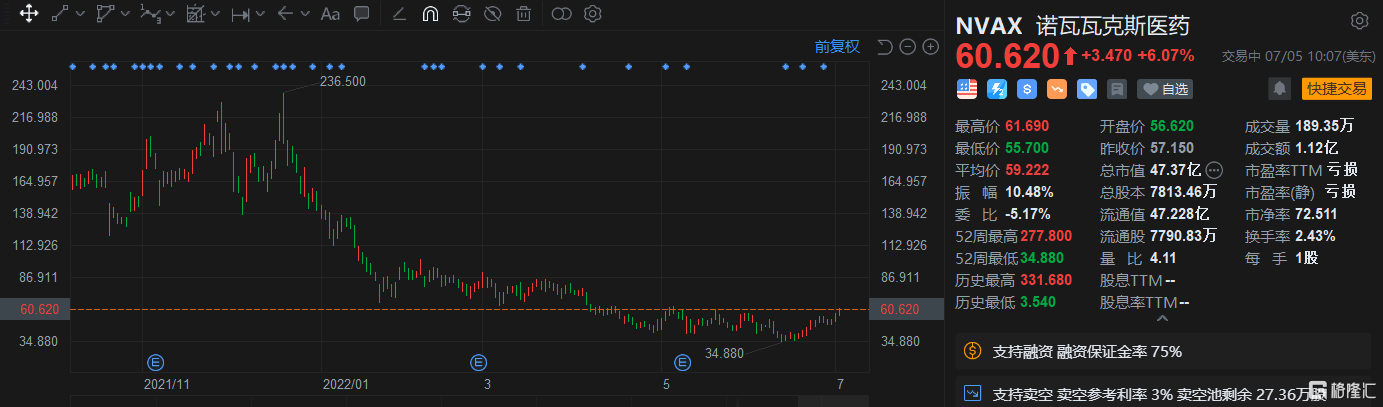Open the 总市值 more options ellipsis
Screen dimensions: 1383x407
tap(1214, 169)
